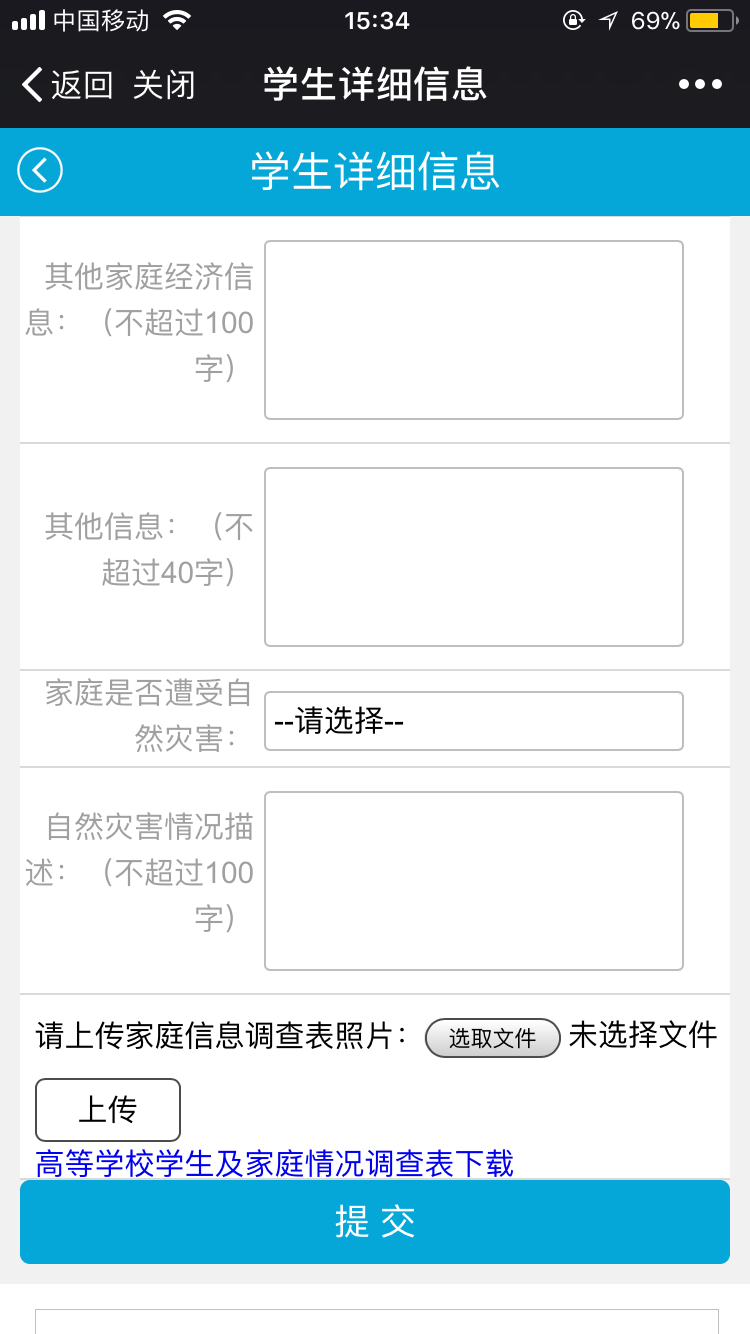Image resolution: width=750 pixels, height=1334 pixels.
Task: Open the 家庭是否遭受自然灾害 dropdown
Action: tap(473, 721)
